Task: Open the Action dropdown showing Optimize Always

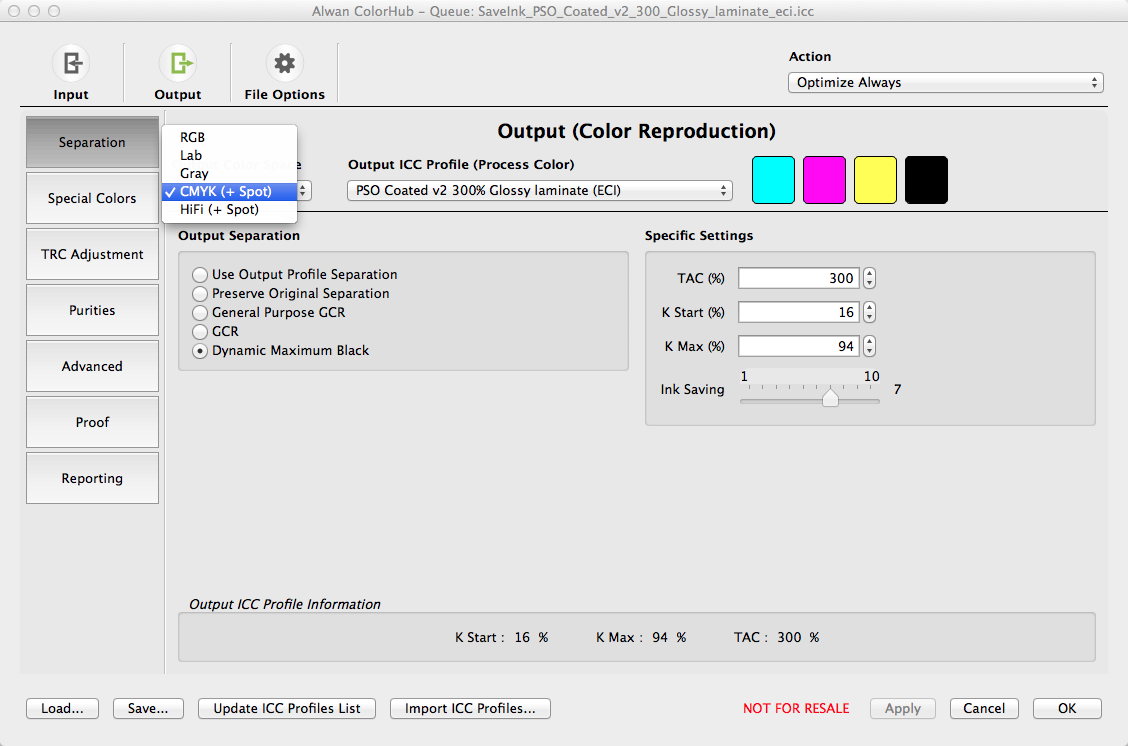Action: pos(944,82)
